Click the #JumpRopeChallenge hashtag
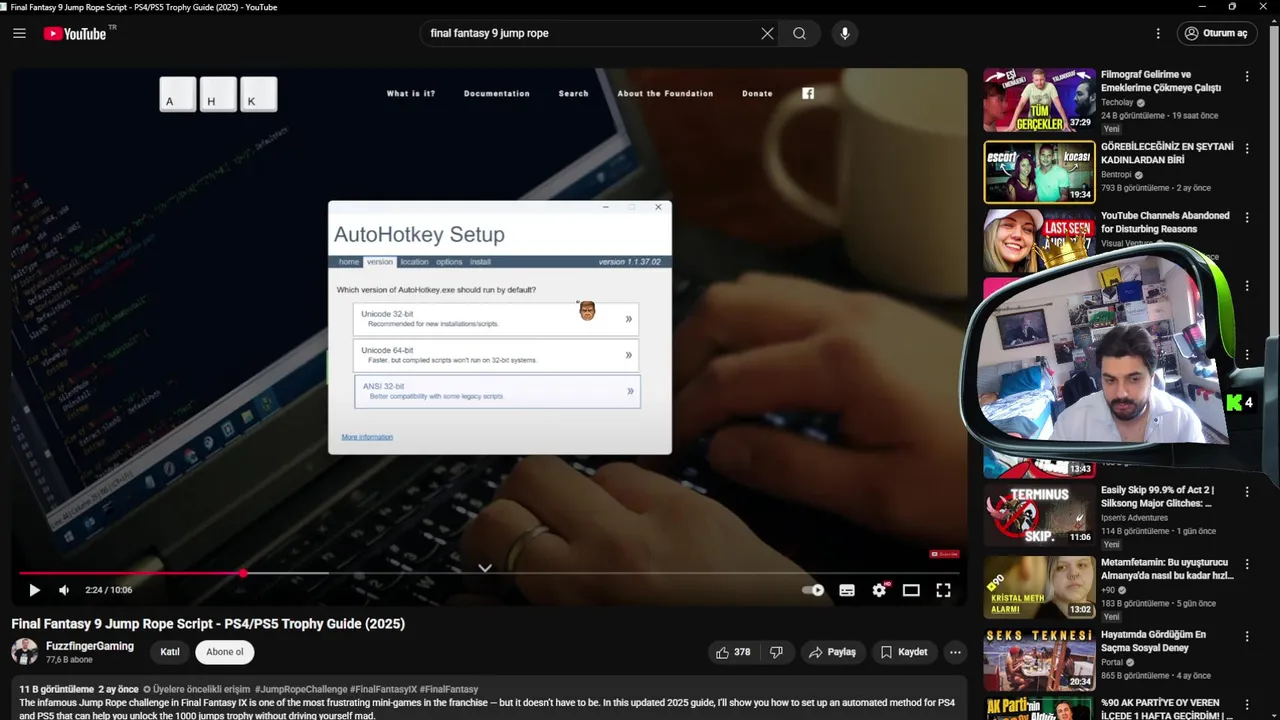This screenshot has height=720, width=1280. [300, 689]
